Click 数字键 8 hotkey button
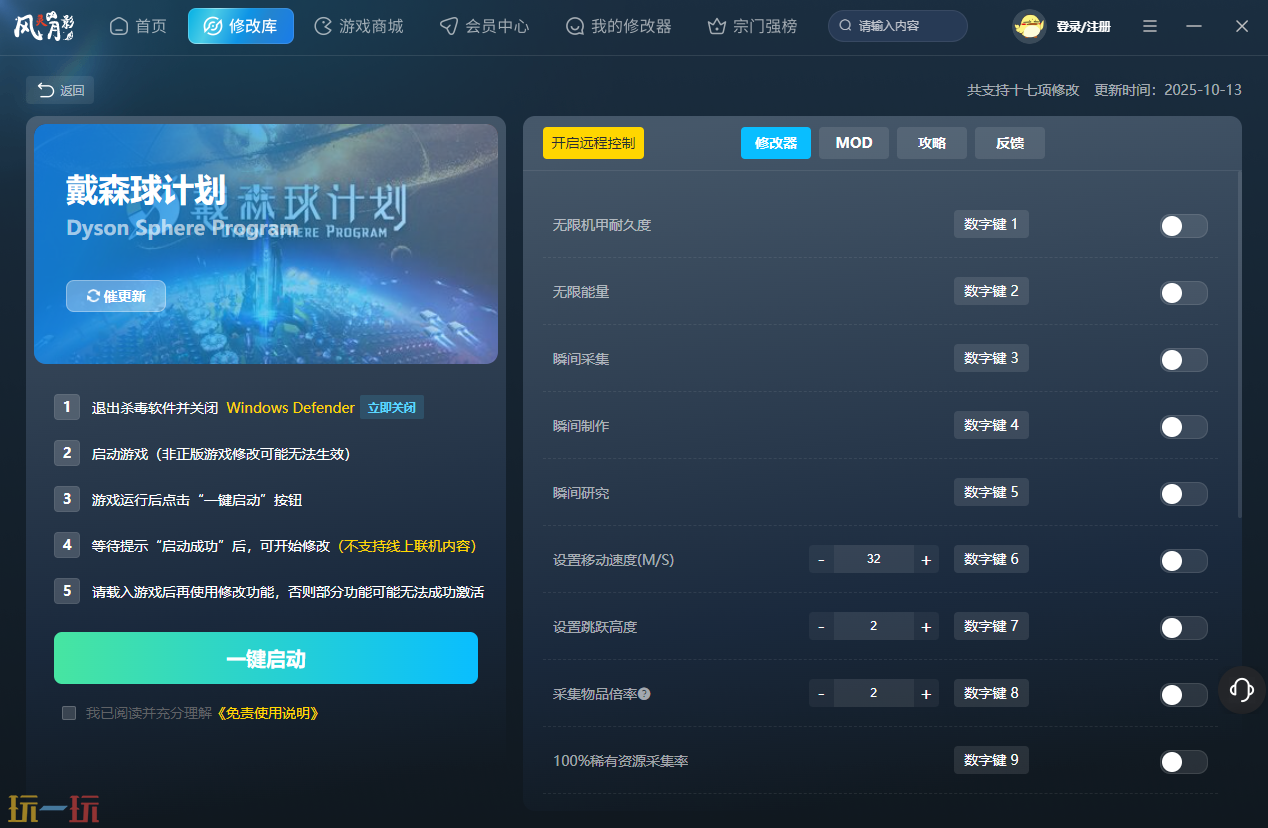This screenshot has width=1268, height=828. 991,693
